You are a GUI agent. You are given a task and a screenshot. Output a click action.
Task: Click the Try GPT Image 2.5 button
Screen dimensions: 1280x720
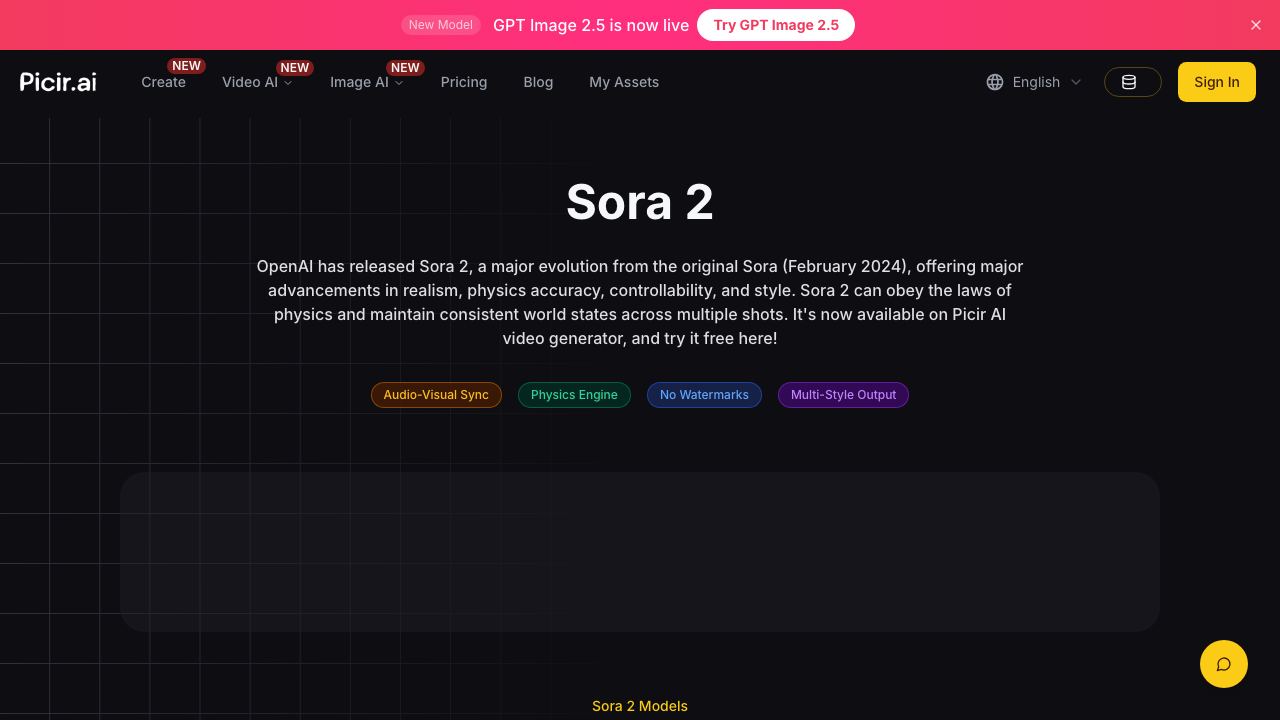pyautogui.click(x=776, y=25)
